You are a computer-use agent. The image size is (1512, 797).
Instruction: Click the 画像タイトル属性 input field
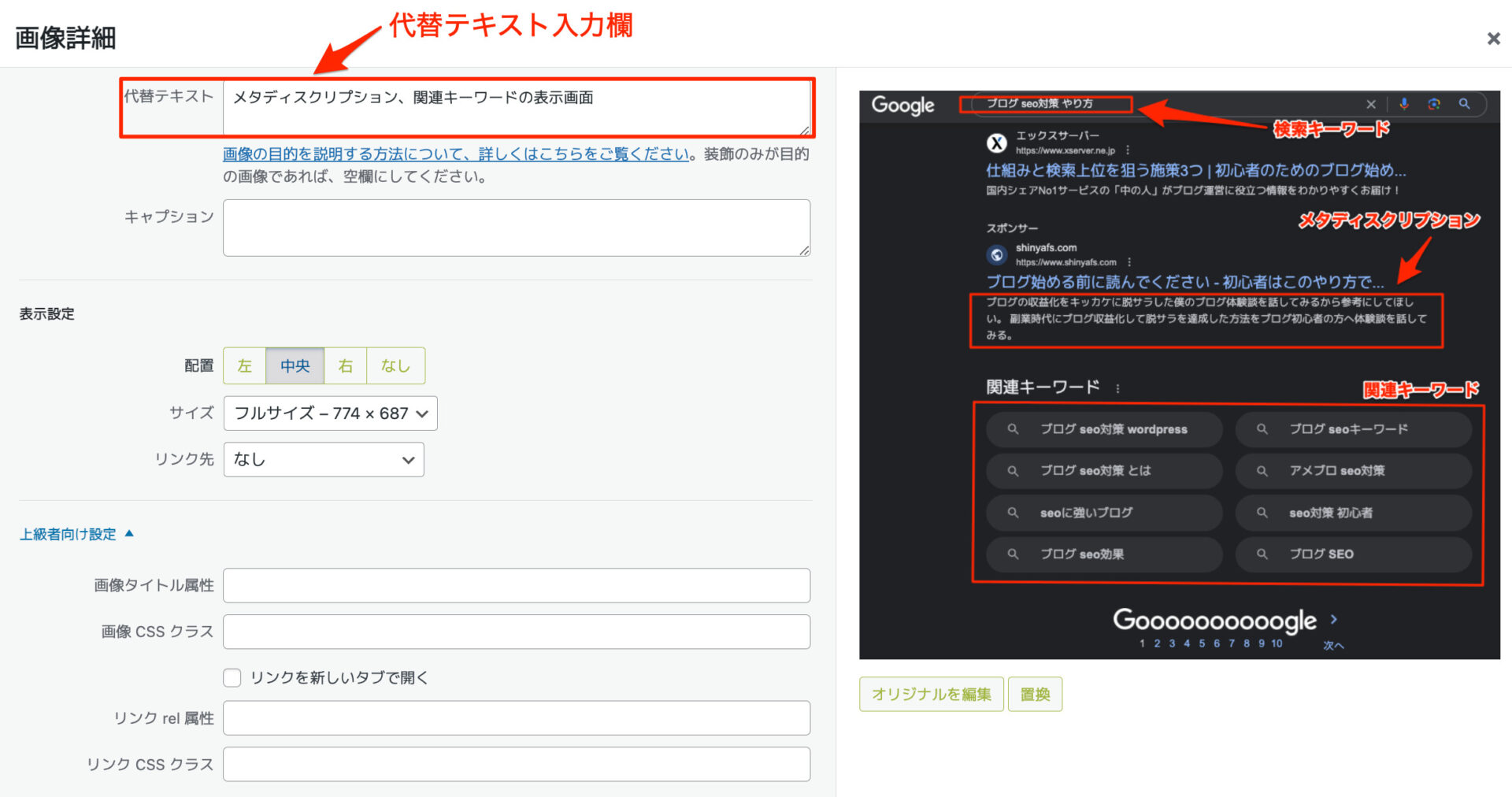click(x=517, y=586)
